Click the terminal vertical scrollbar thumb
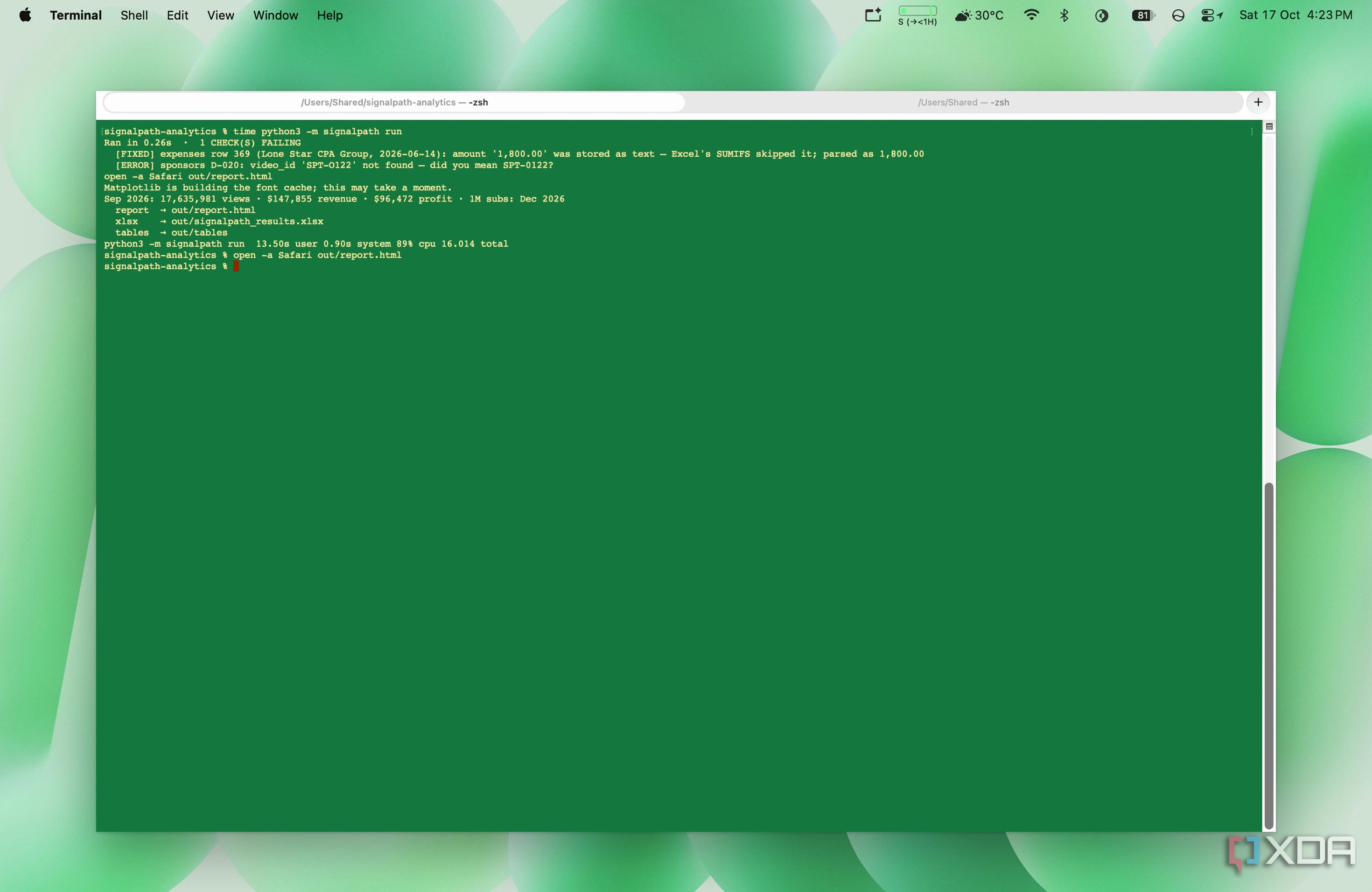Screen dimensions: 1372x892 (x=1268, y=656)
